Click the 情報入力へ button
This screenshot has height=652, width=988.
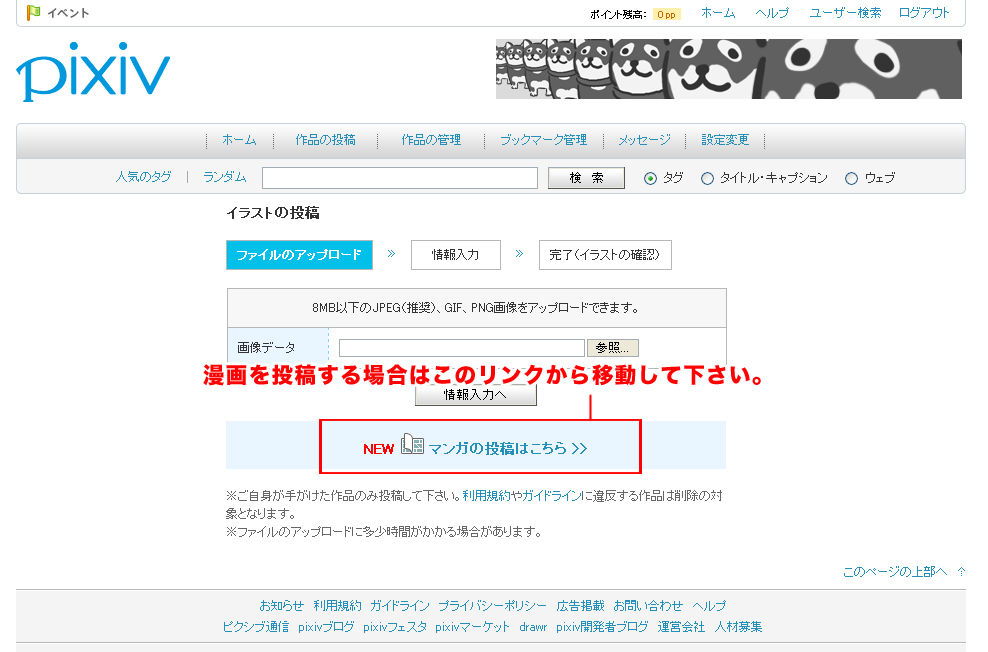(x=476, y=395)
